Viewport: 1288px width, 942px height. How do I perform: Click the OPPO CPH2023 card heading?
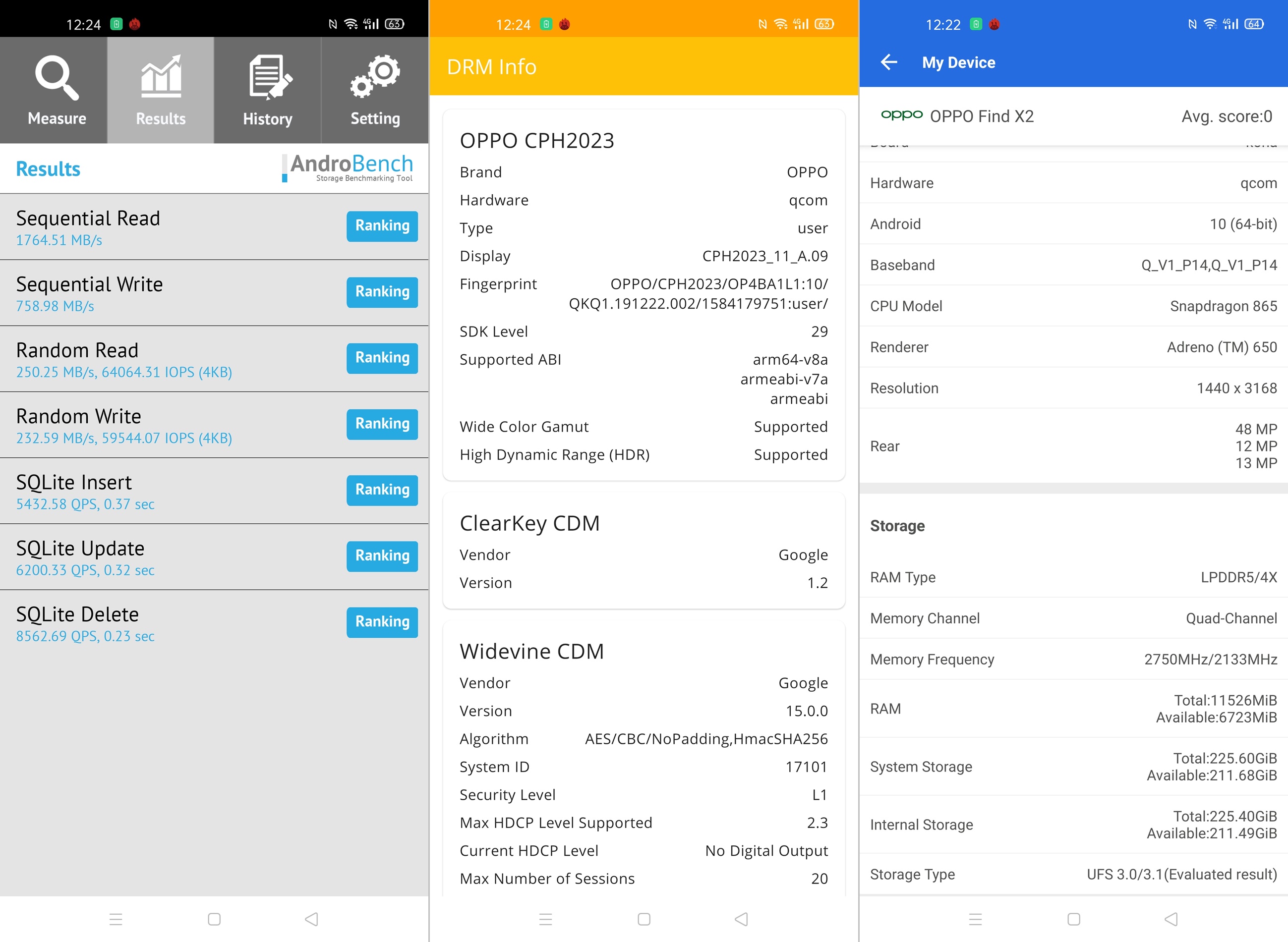(537, 140)
